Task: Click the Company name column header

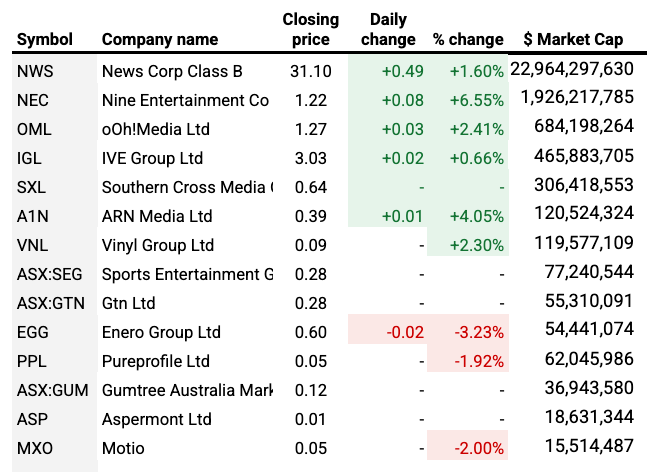Action: pyautogui.click(x=160, y=40)
